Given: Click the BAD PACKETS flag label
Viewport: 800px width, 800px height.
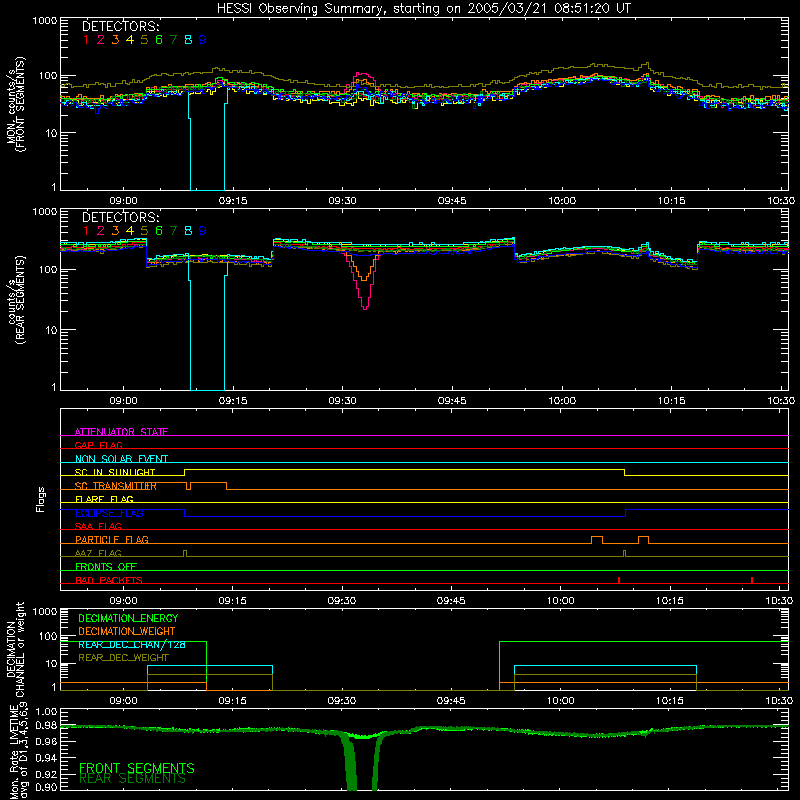Looking at the screenshot, I should [109, 580].
